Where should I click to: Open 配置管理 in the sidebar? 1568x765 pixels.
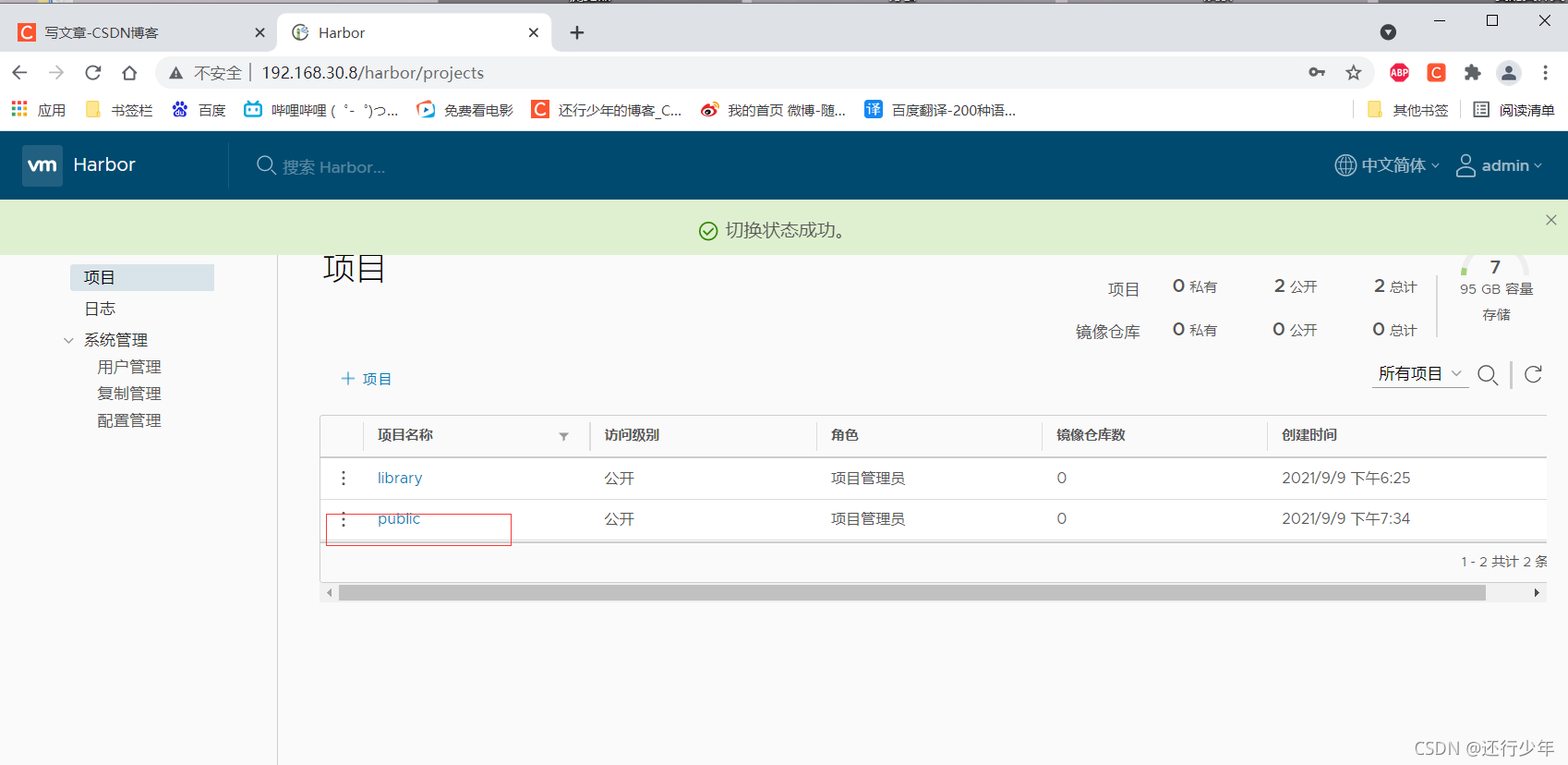(x=129, y=420)
